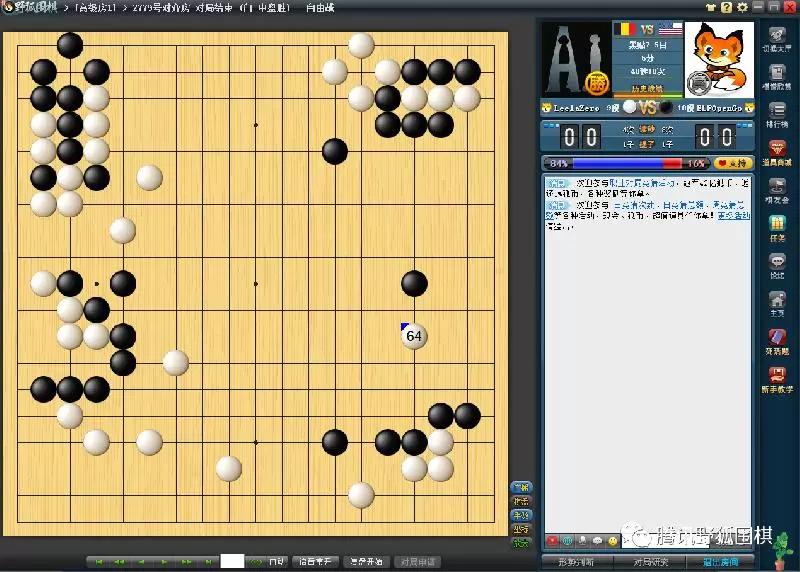The image size is (800, 572).
Task: Jump to the first move
Action: pyautogui.click(x=98, y=562)
